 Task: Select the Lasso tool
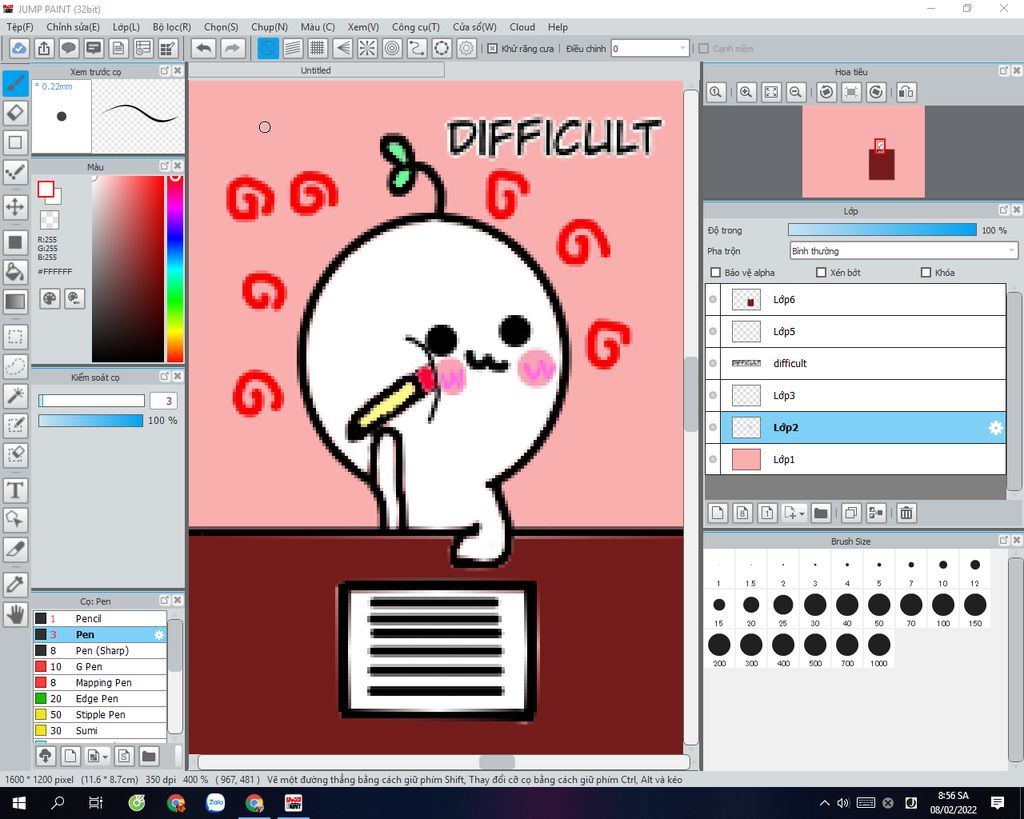click(x=16, y=366)
